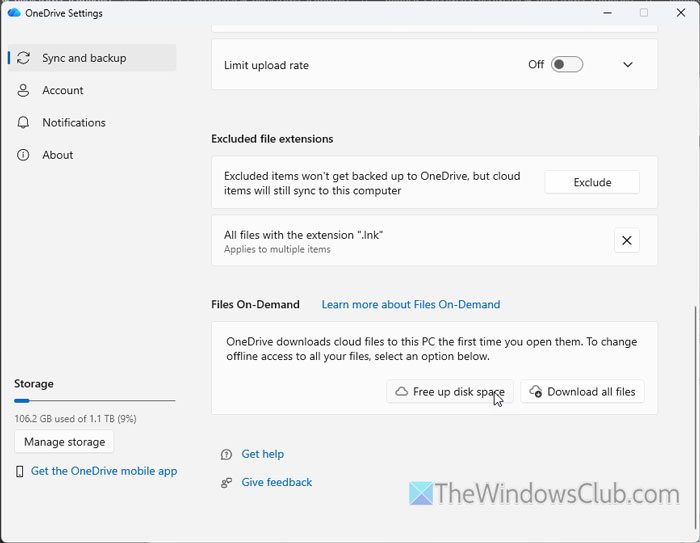Click the vertical scrollbar of settings pane
The image size is (700, 543).
(x=695, y=420)
